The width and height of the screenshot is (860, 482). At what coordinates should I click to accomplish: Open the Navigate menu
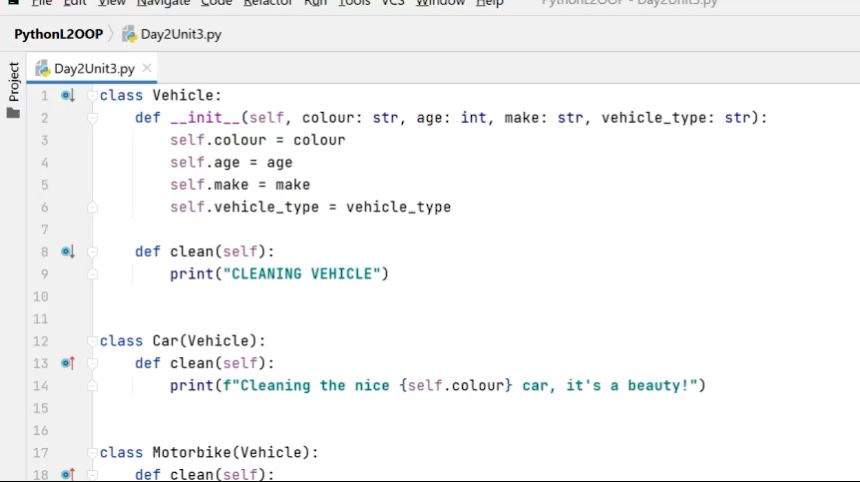pyautogui.click(x=163, y=3)
